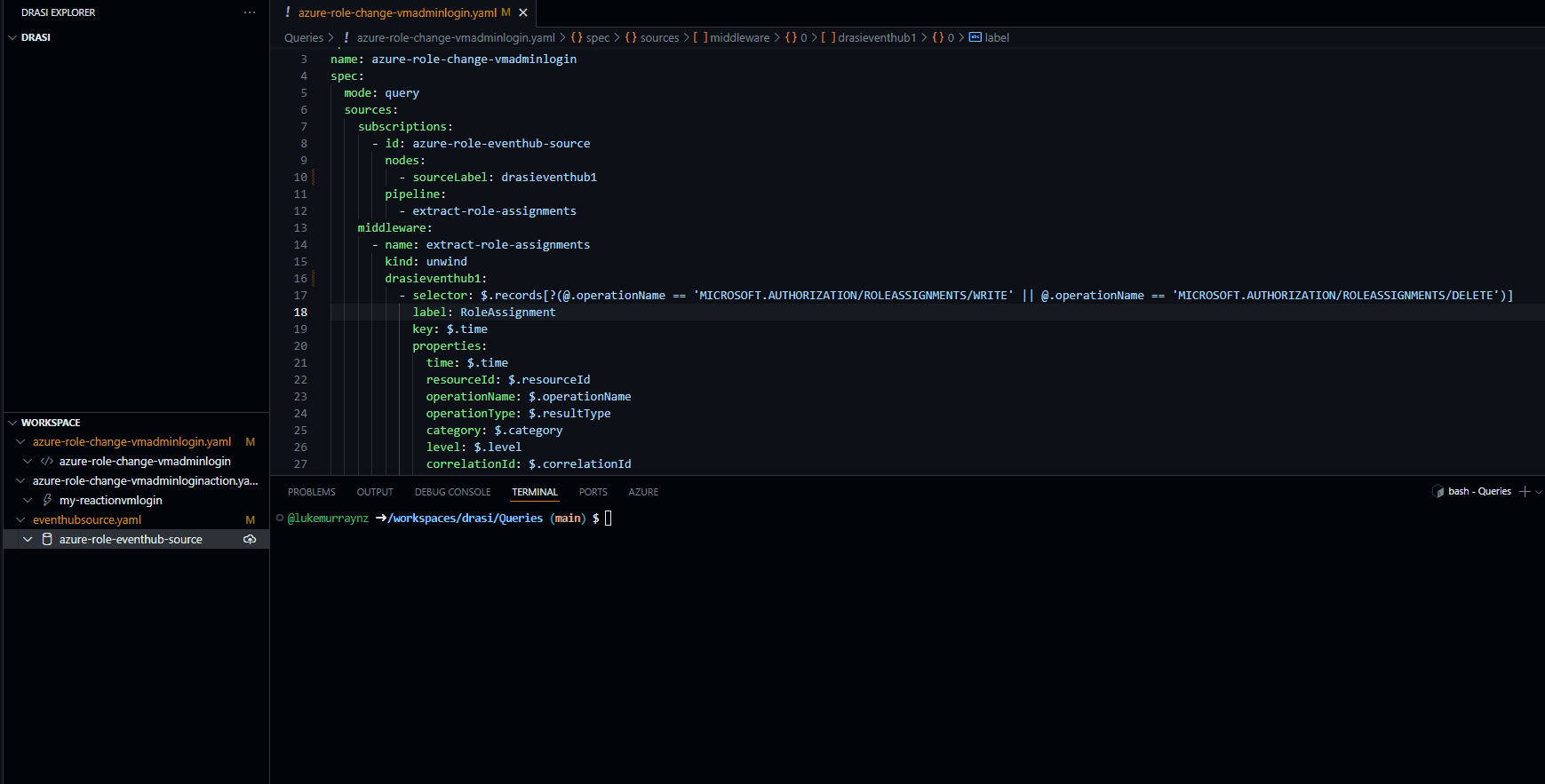Click the /workspaces/drasi/Queries path in terminal
This screenshot has width=1545, height=784.
(466, 518)
